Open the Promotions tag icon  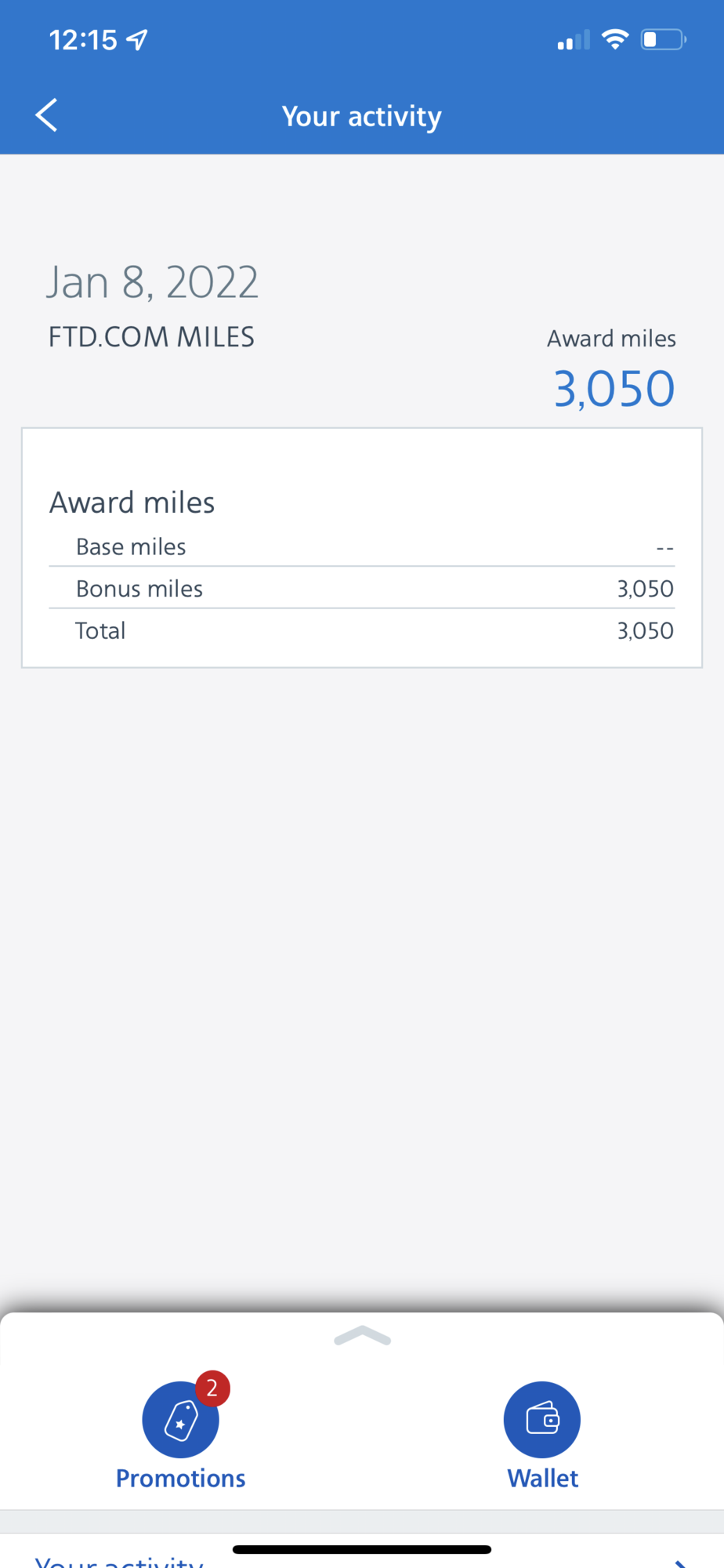pyautogui.click(x=180, y=1420)
